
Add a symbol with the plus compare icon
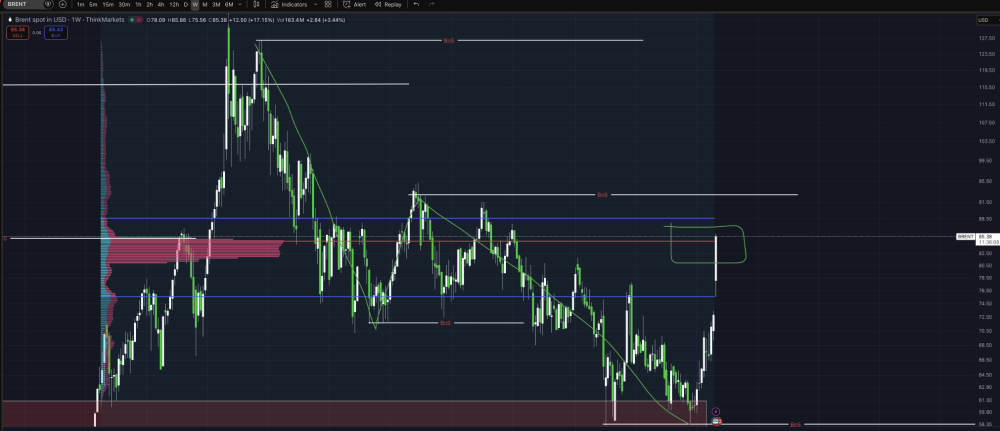(62, 4)
